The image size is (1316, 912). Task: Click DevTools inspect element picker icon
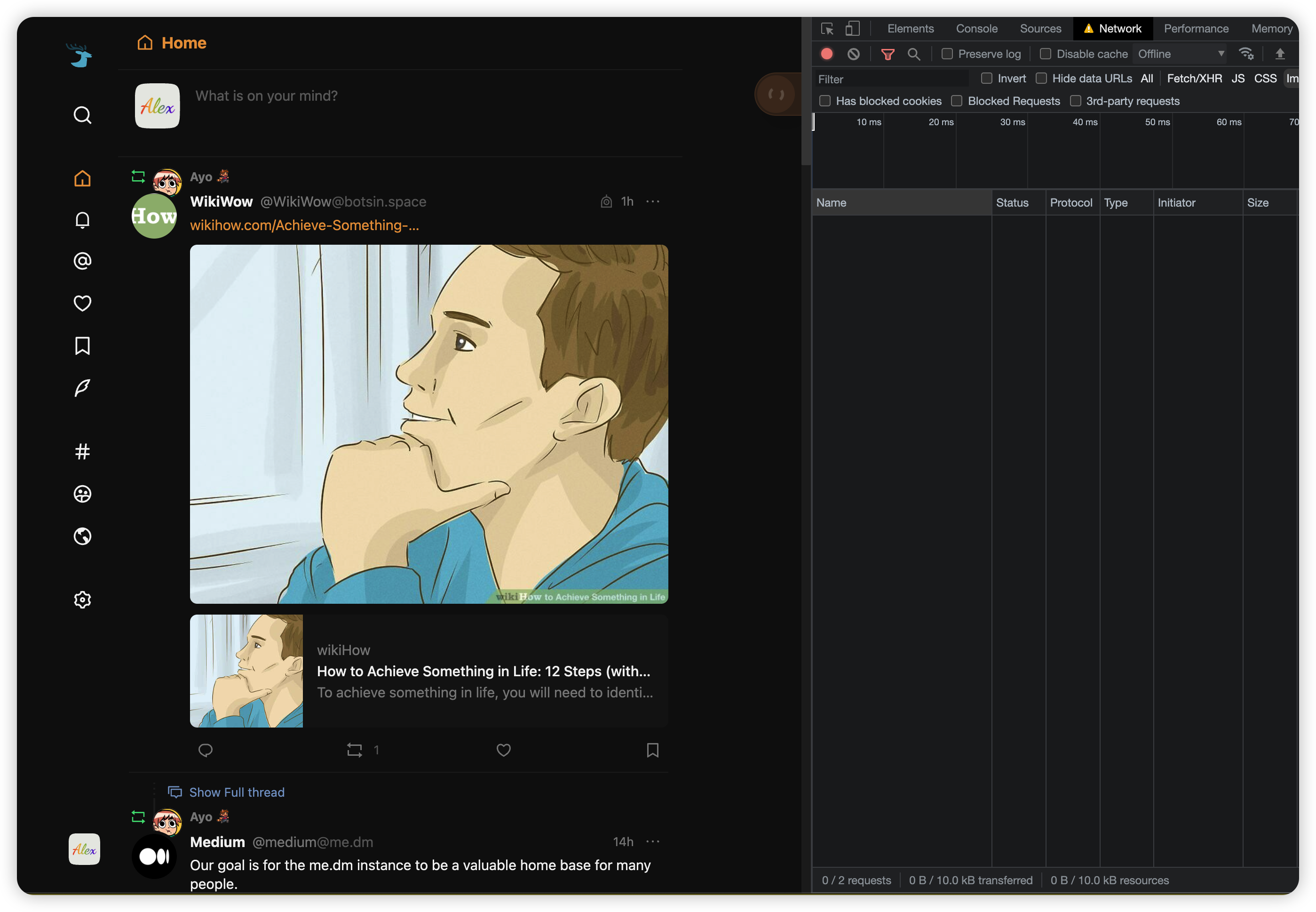827,29
